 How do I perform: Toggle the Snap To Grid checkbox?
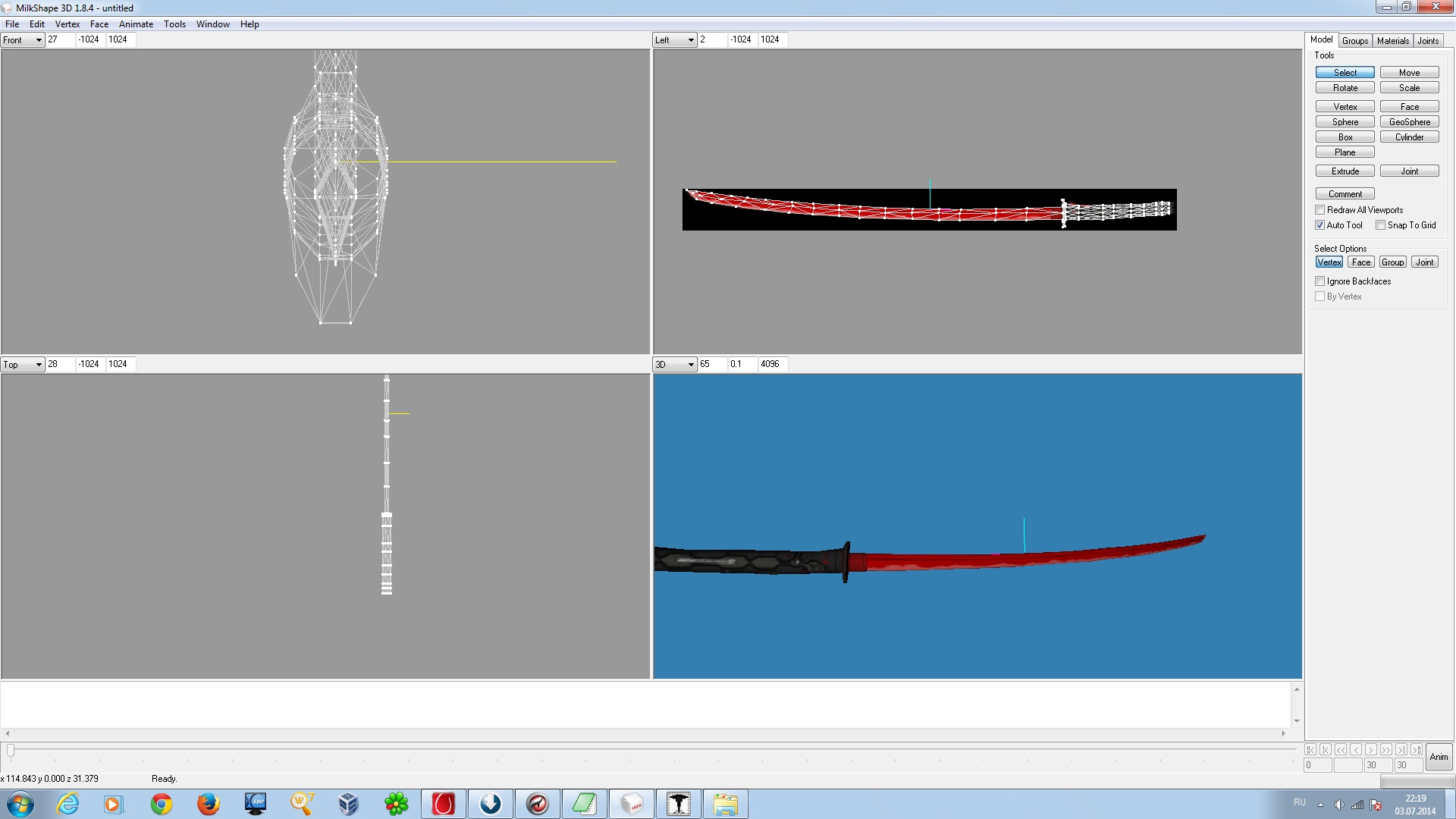(x=1381, y=225)
